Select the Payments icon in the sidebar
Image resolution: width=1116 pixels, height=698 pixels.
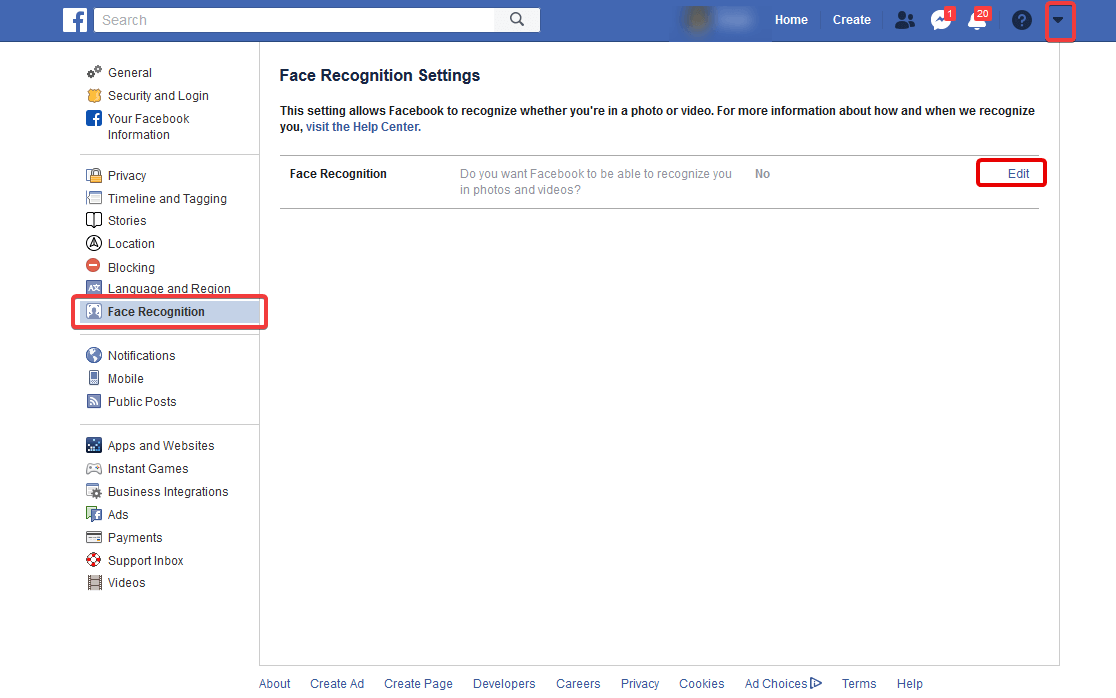(x=95, y=537)
